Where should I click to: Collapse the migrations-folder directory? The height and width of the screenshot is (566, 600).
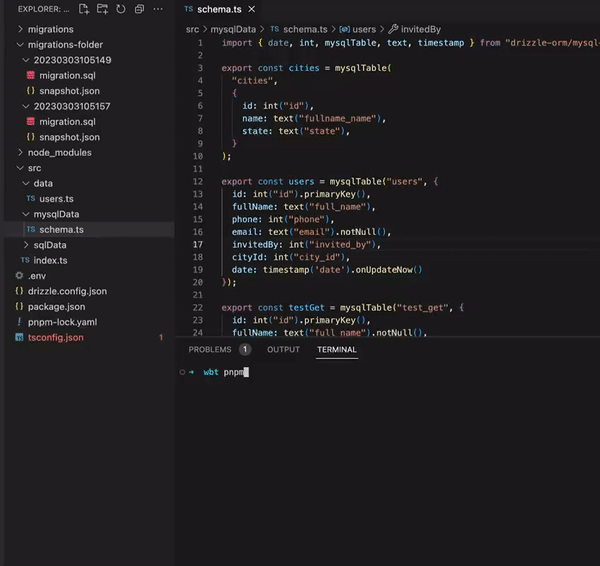66,45
